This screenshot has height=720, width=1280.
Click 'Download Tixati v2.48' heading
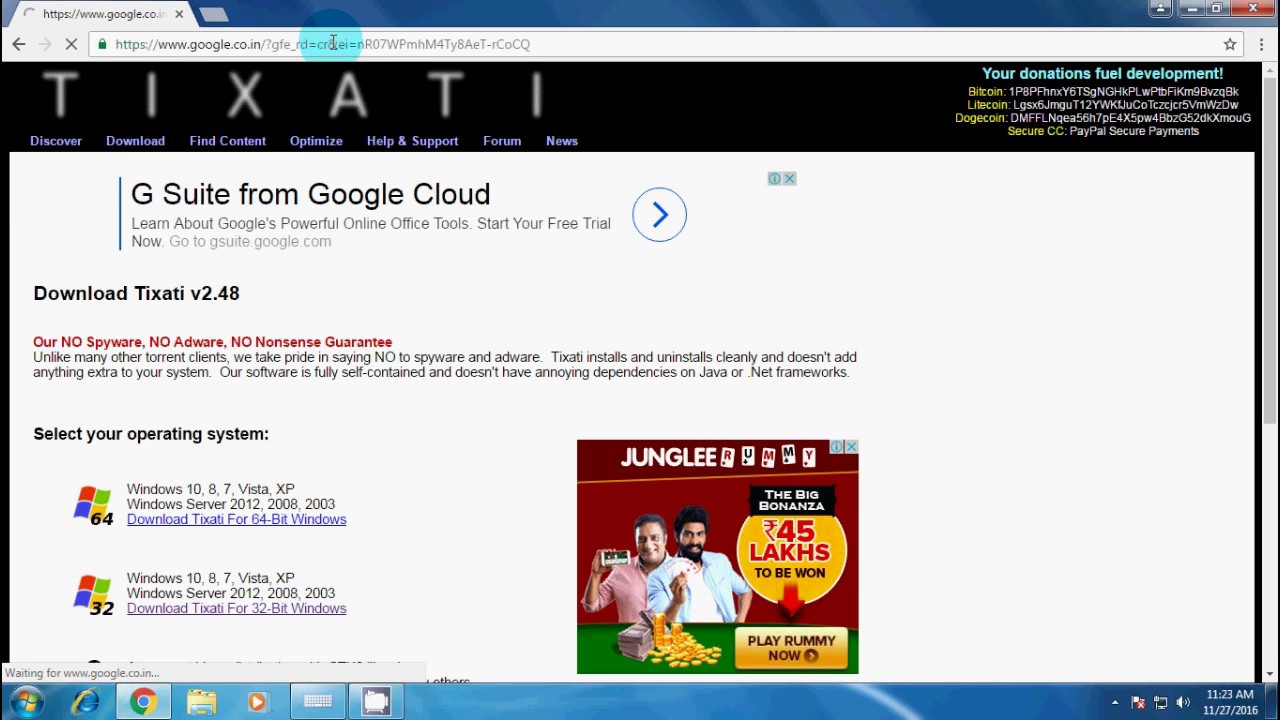[x=136, y=293]
